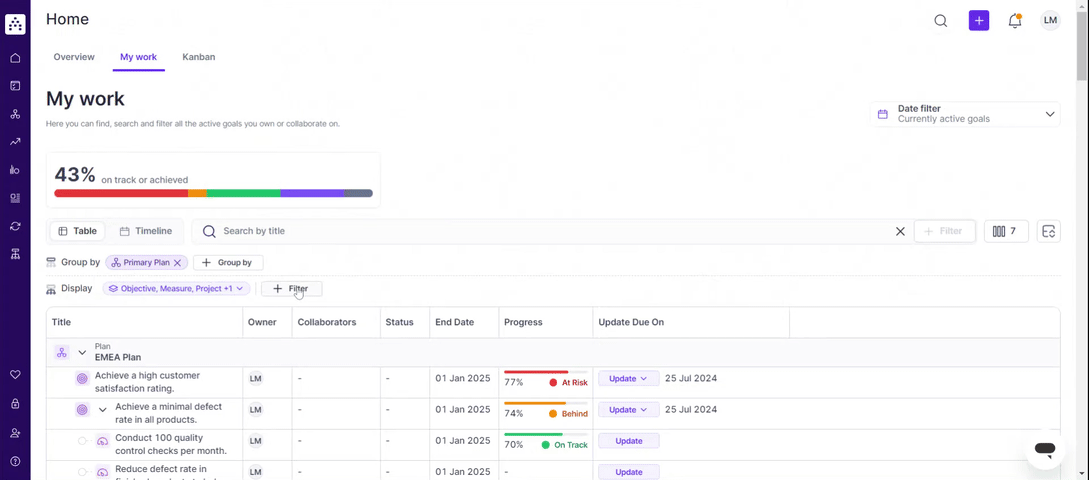Open the LM user avatar menu
This screenshot has width=1089, height=480.
pos(1050,20)
